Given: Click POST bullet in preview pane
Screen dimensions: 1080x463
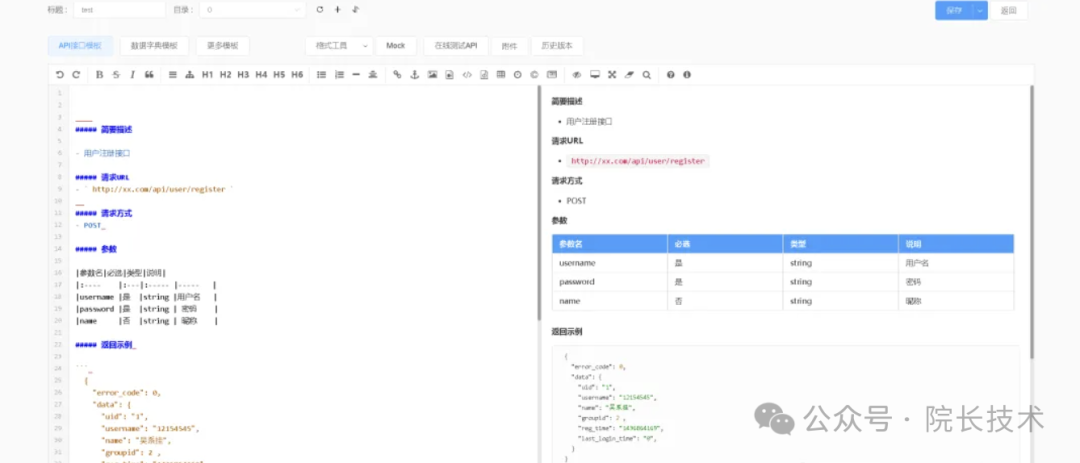Looking at the screenshot, I should point(577,201).
